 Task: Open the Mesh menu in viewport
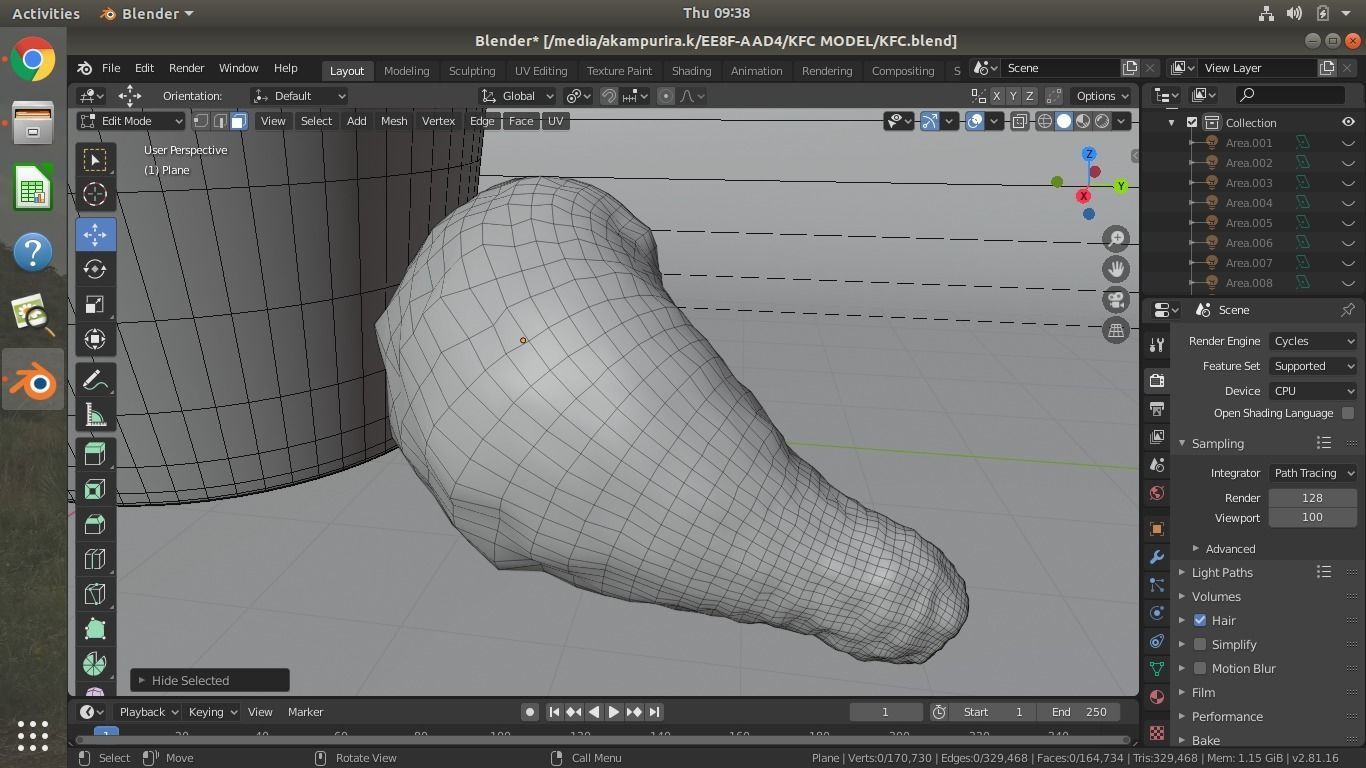tap(394, 121)
